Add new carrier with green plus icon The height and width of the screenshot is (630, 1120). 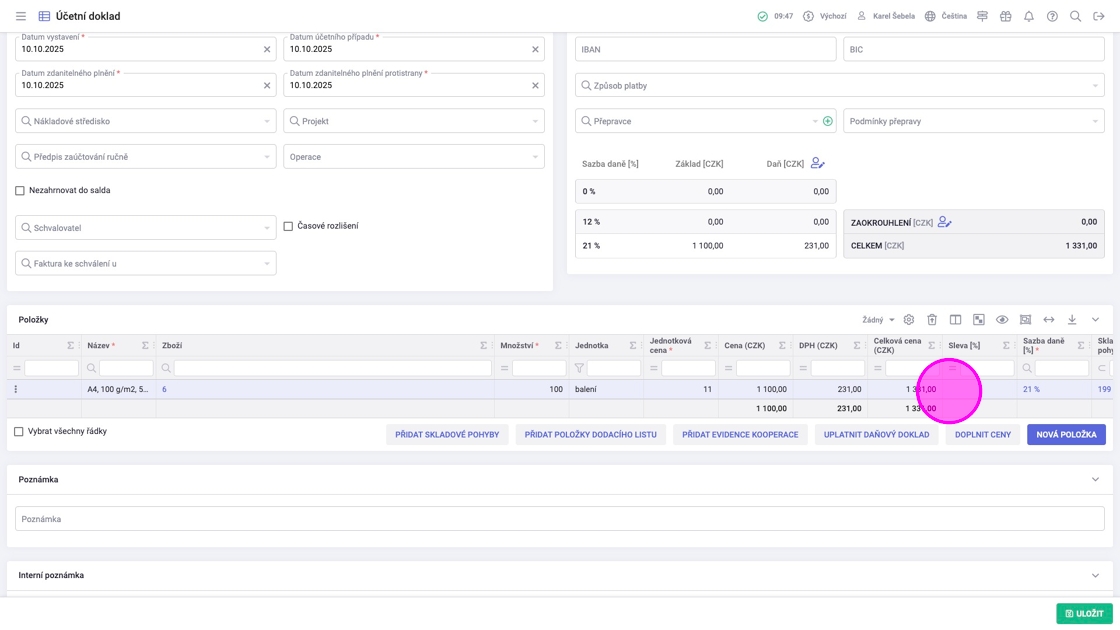pos(827,121)
